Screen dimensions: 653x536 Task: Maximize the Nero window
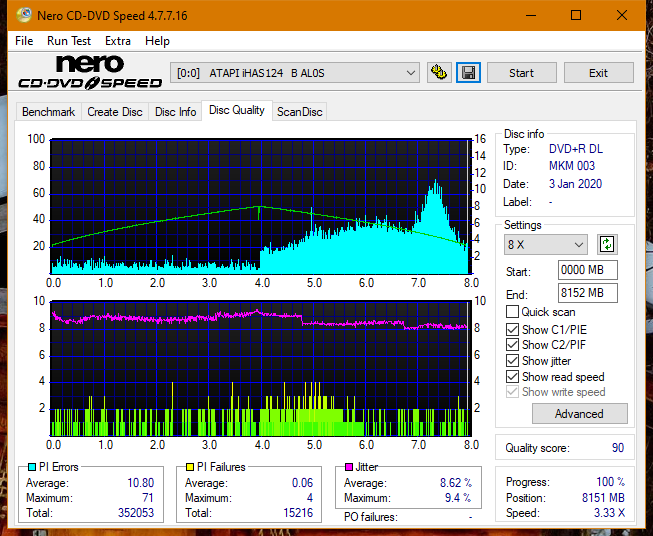point(576,15)
